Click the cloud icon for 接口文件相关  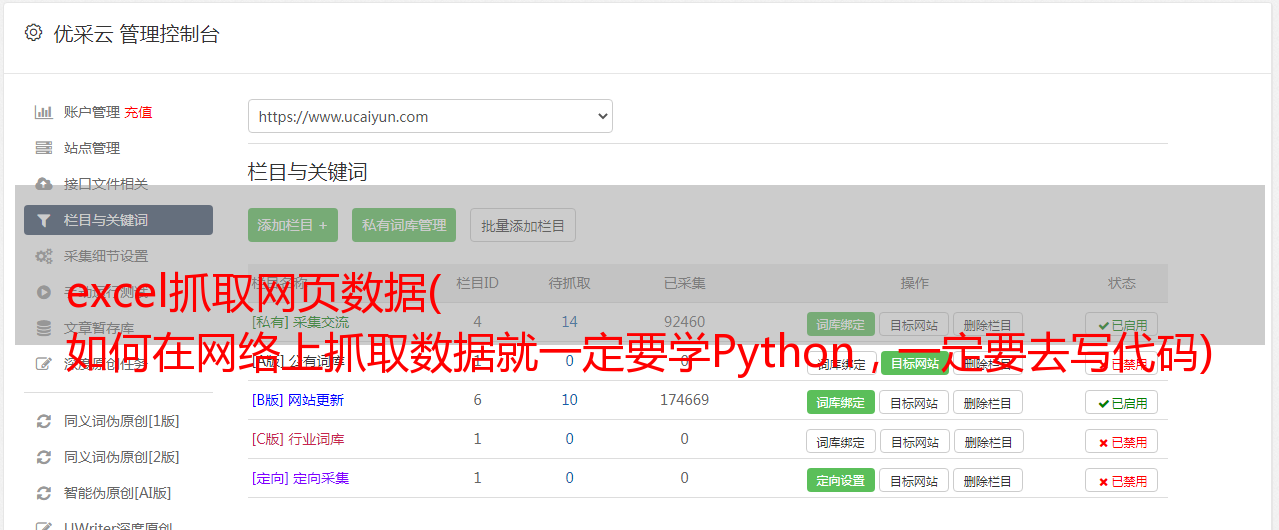point(44,184)
